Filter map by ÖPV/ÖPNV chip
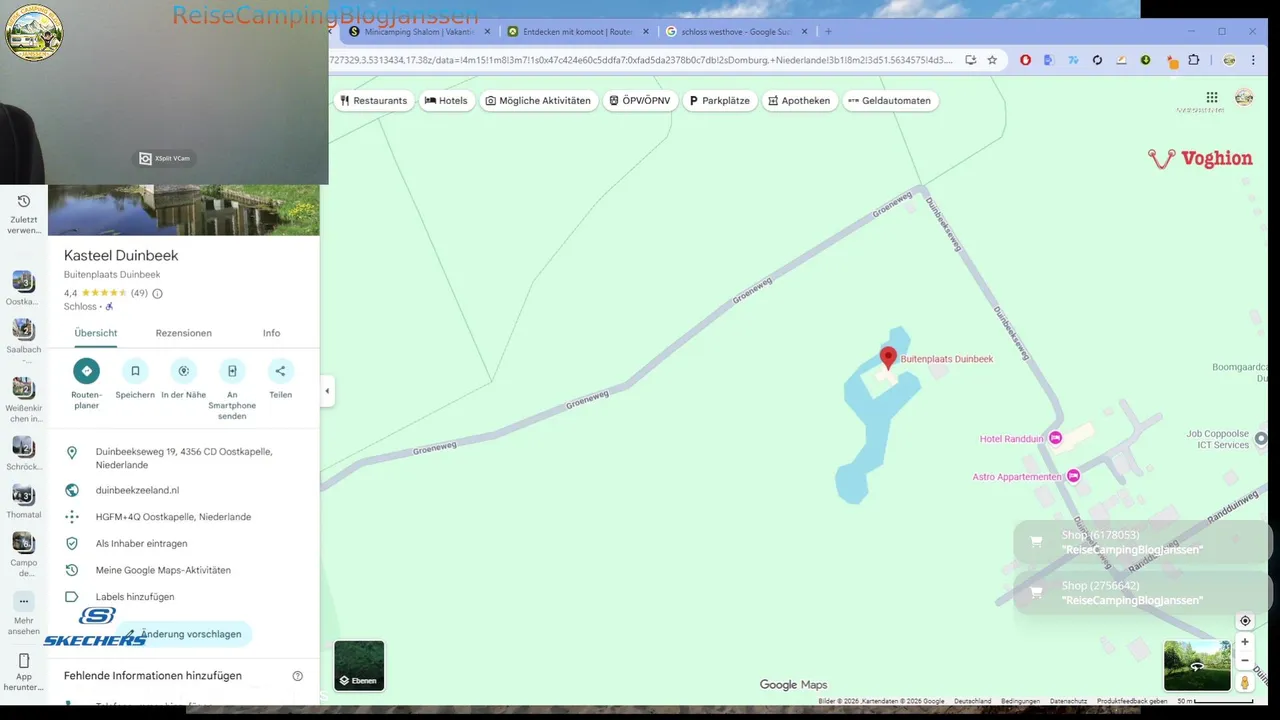 click(640, 101)
